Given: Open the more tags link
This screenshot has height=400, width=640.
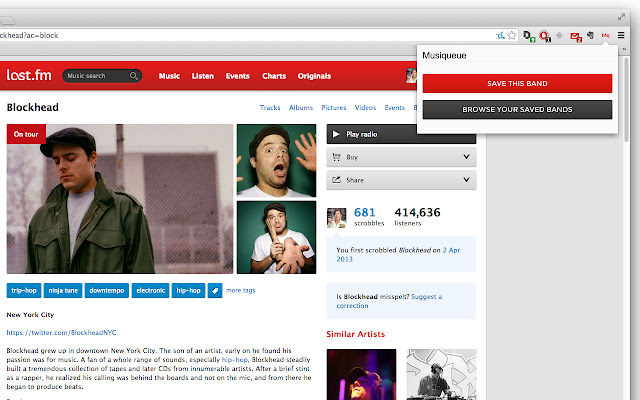Looking at the screenshot, I should pyautogui.click(x=240, y=291).
